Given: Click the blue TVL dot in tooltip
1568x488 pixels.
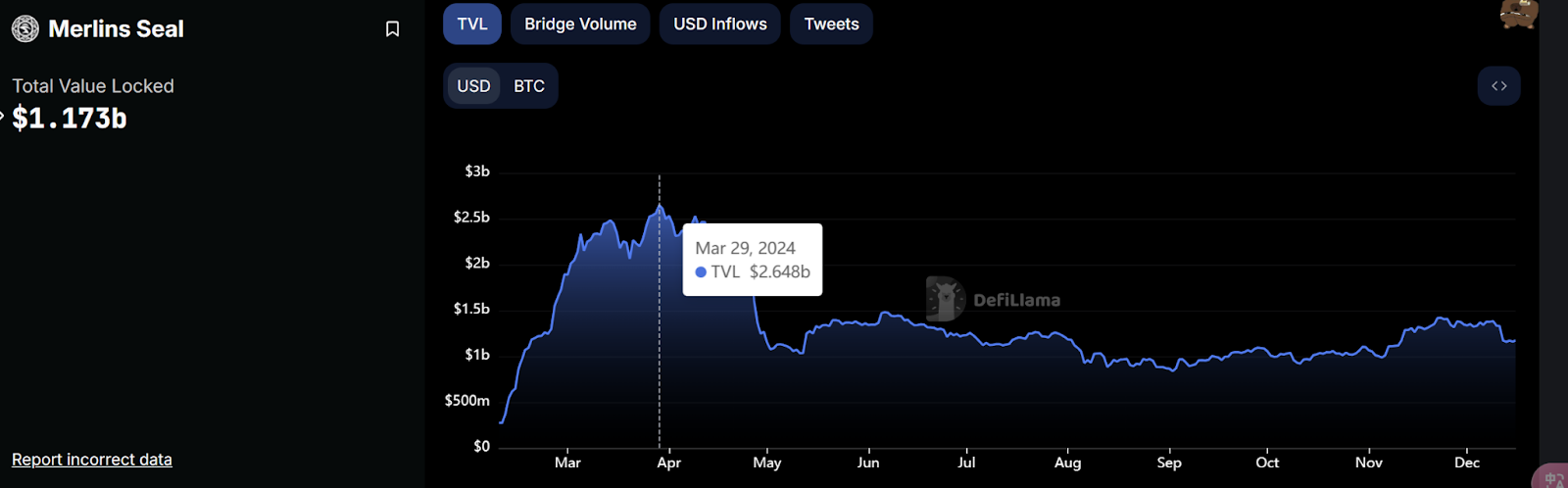Looking at the screenshot, I should coord(701,272).
